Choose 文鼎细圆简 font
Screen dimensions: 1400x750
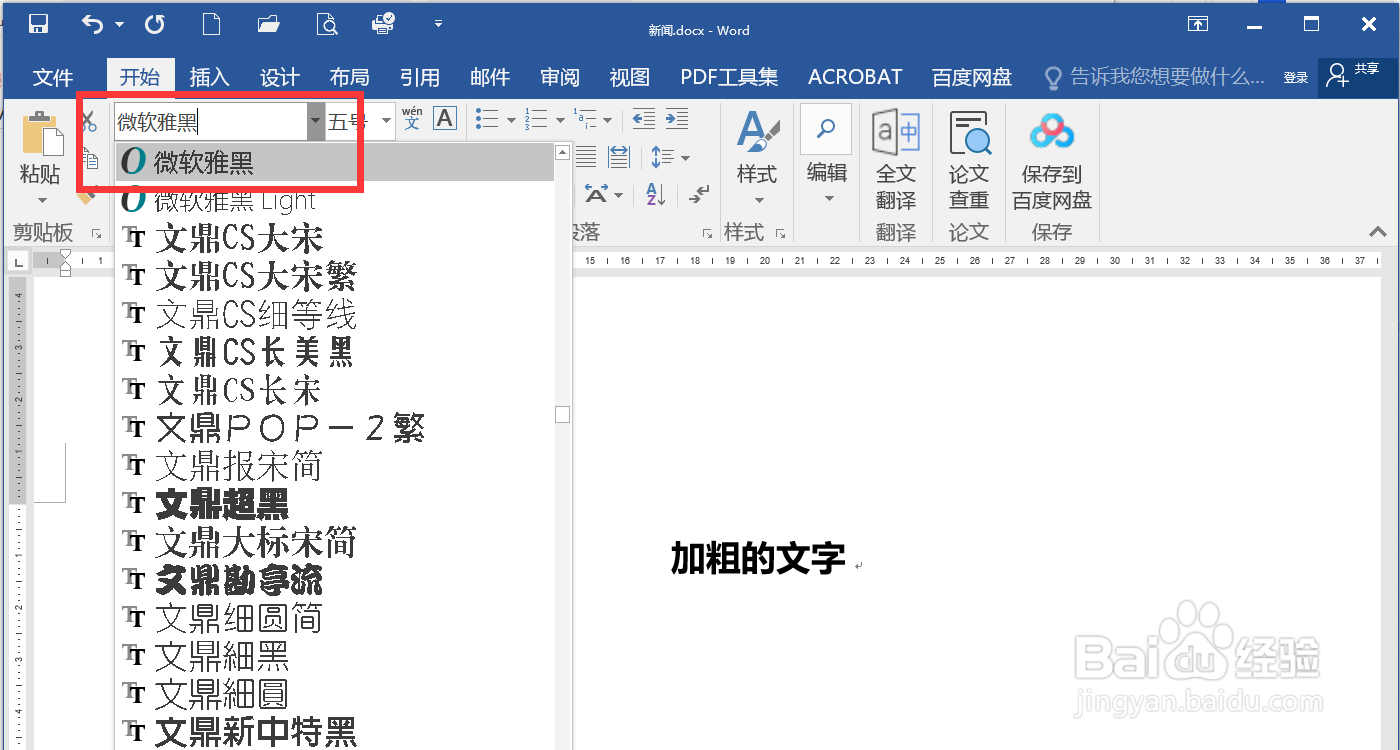[x=335, y=618]
